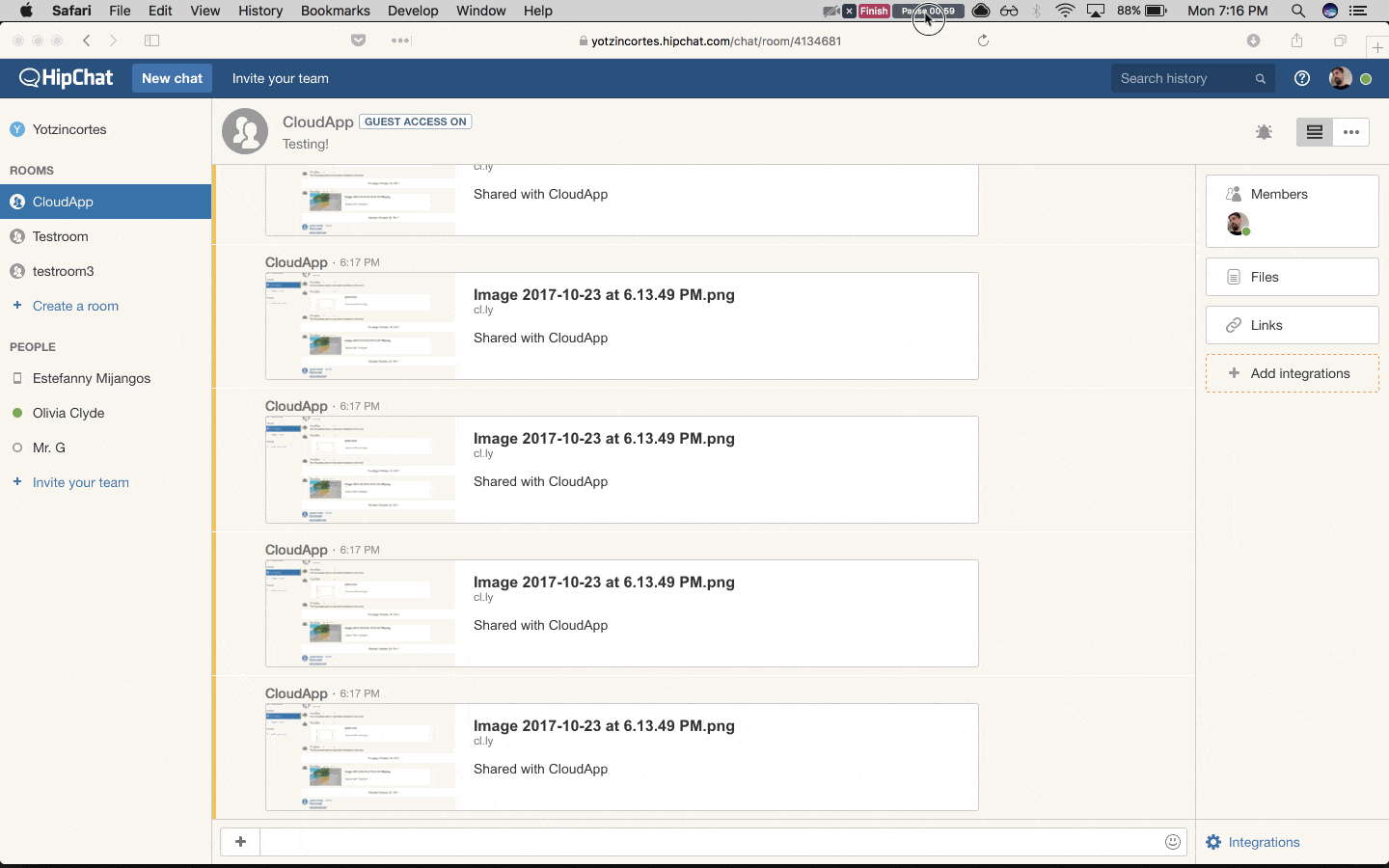Open the Bookmarks menu
This screenshot has width=1389, height=868.
point(335,11)
